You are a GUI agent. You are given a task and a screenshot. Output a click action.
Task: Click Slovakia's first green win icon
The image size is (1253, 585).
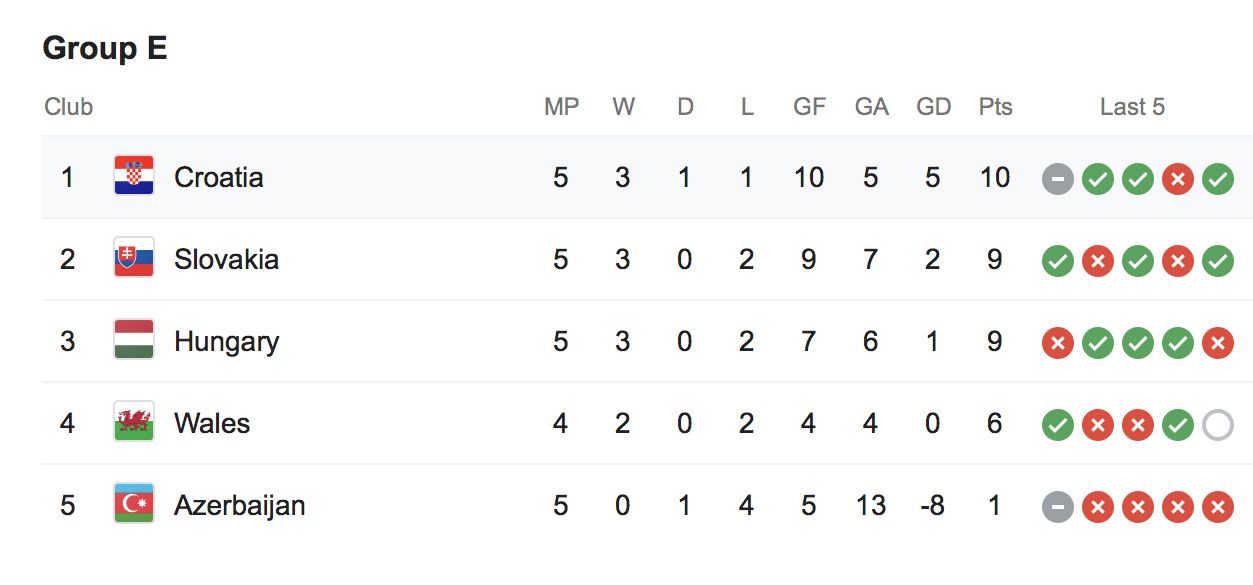click(1057, 261)
